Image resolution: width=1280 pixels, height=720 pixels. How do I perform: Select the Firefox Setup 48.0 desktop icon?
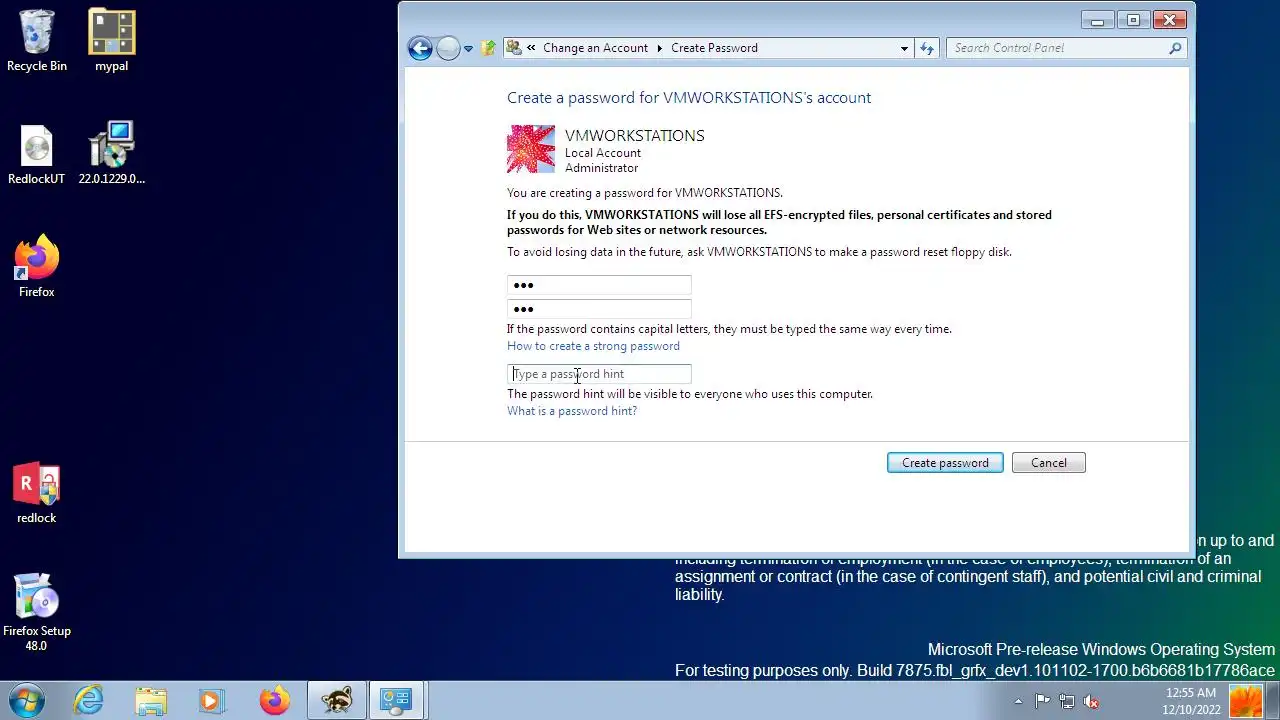click(36, 612)
